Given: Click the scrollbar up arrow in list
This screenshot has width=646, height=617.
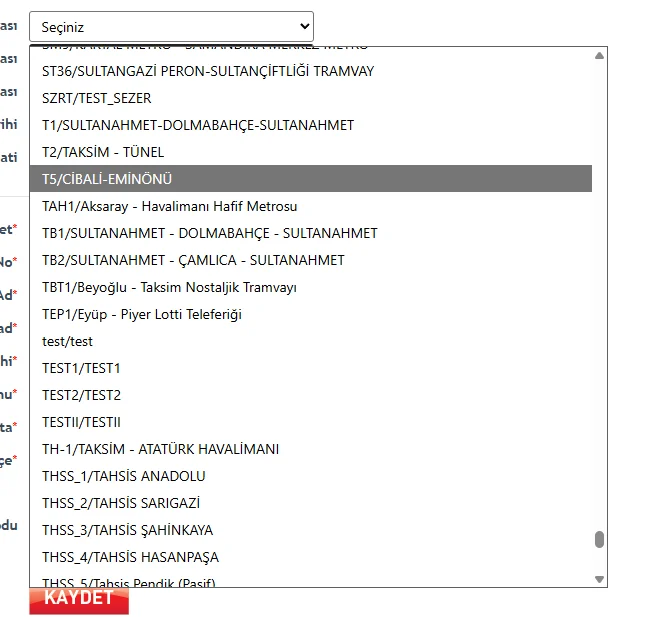Looking at the screenshot, I should click(599, 56).
